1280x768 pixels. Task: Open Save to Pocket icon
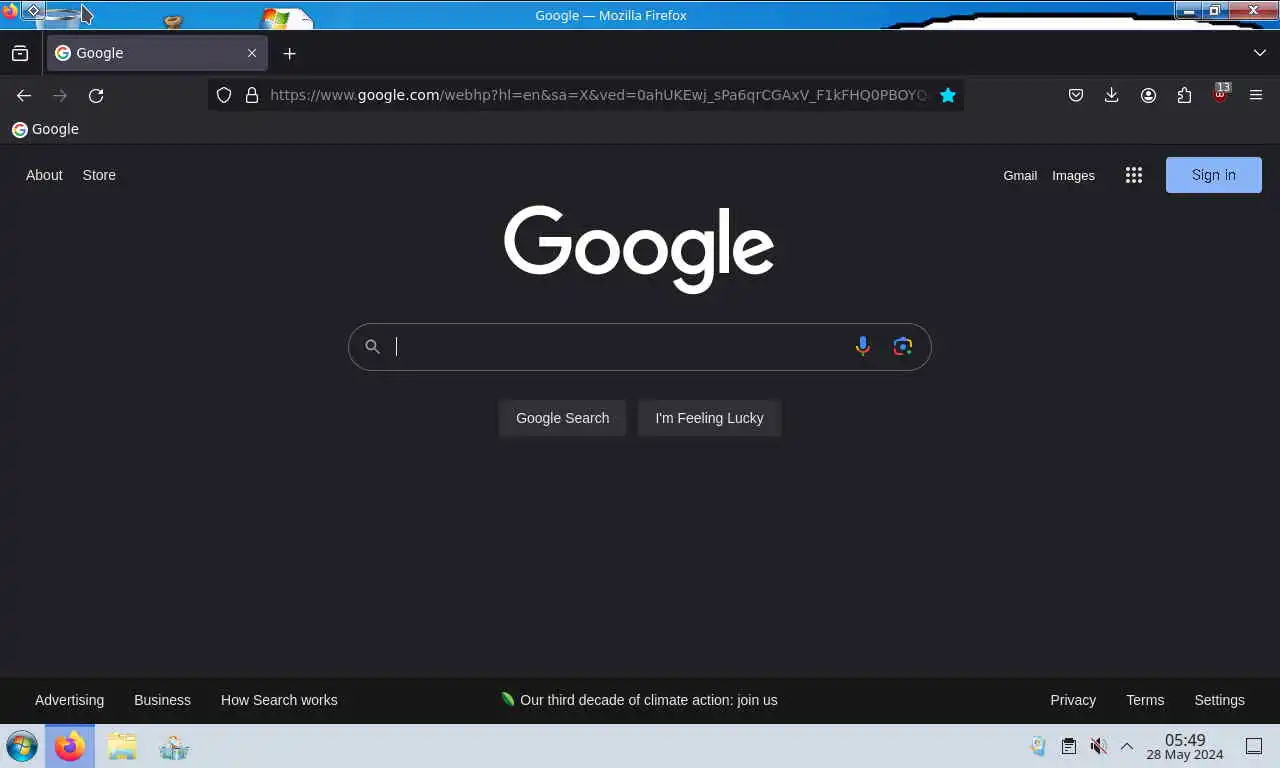point(1076,95)
